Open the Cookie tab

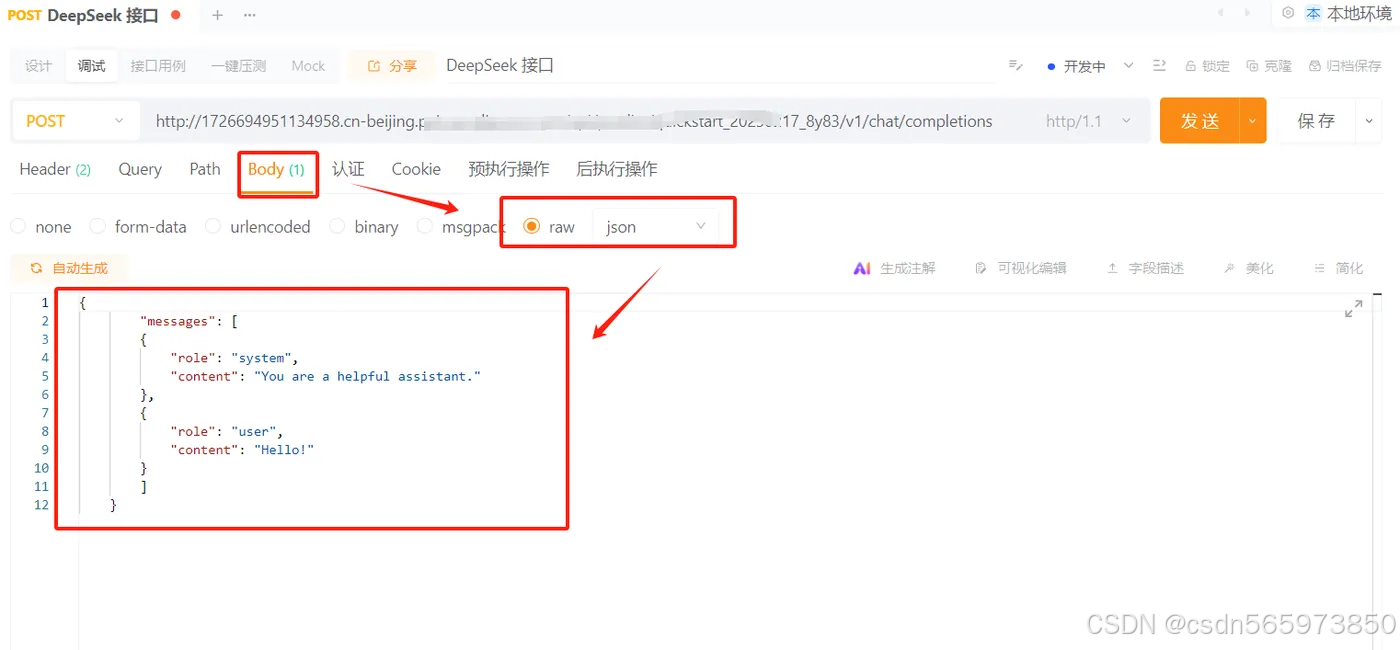[416, 170]
